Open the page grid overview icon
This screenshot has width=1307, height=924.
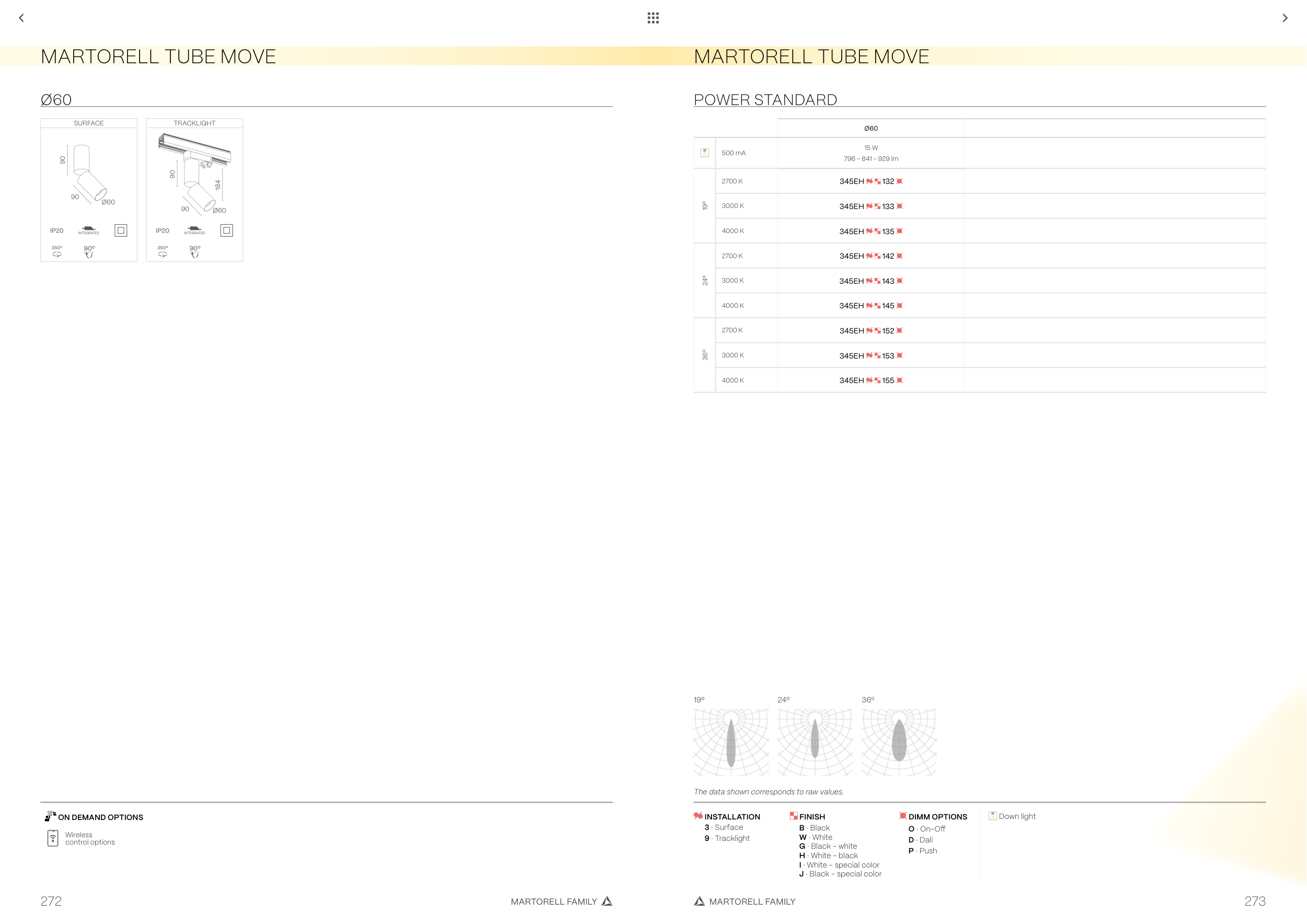[653, 18]
